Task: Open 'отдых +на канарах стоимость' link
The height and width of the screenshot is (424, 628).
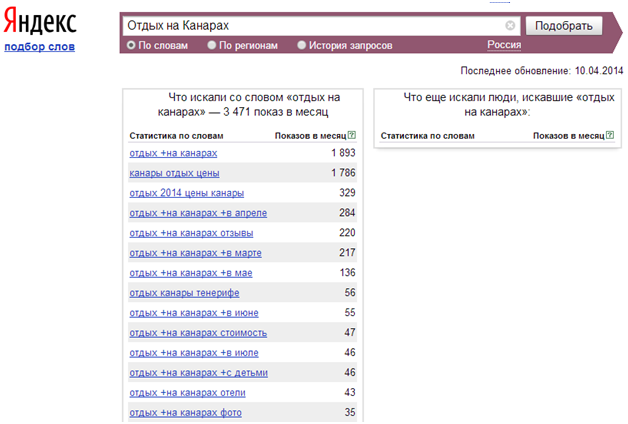Action: (198, 333)
